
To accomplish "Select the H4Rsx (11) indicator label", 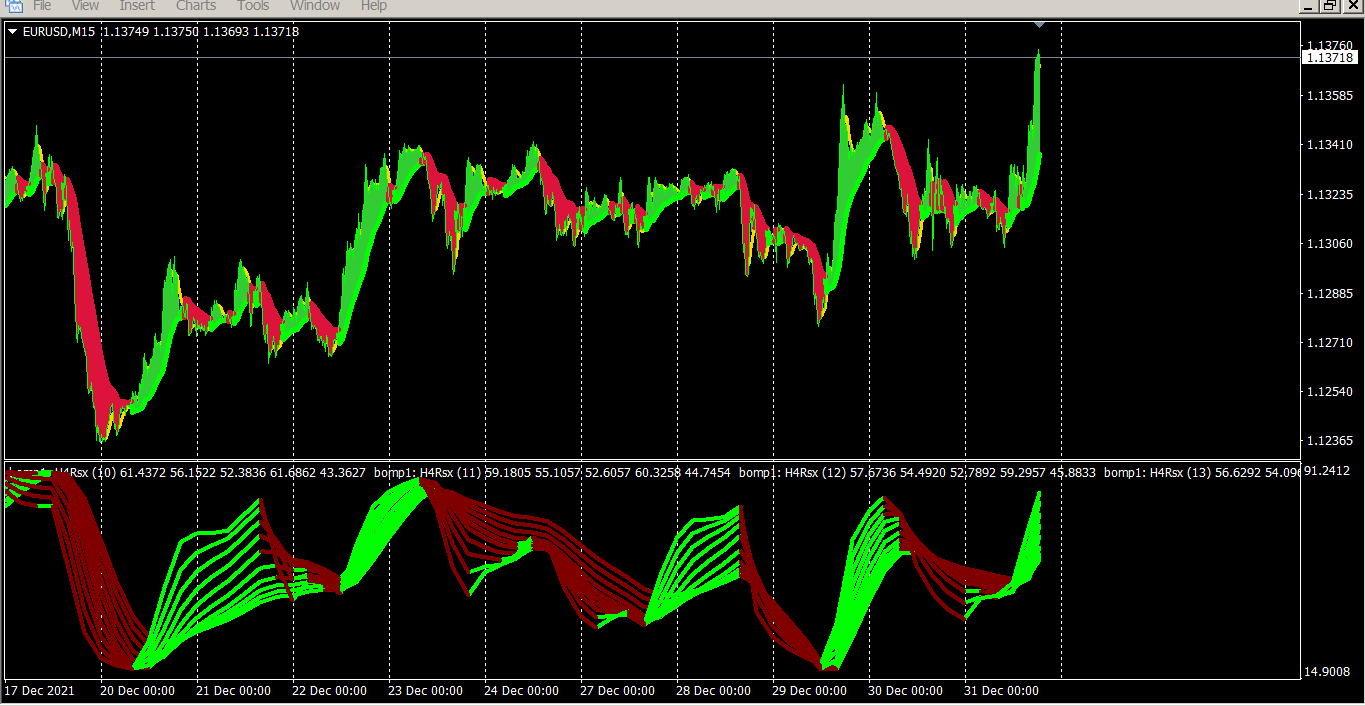I will point(452,472).
